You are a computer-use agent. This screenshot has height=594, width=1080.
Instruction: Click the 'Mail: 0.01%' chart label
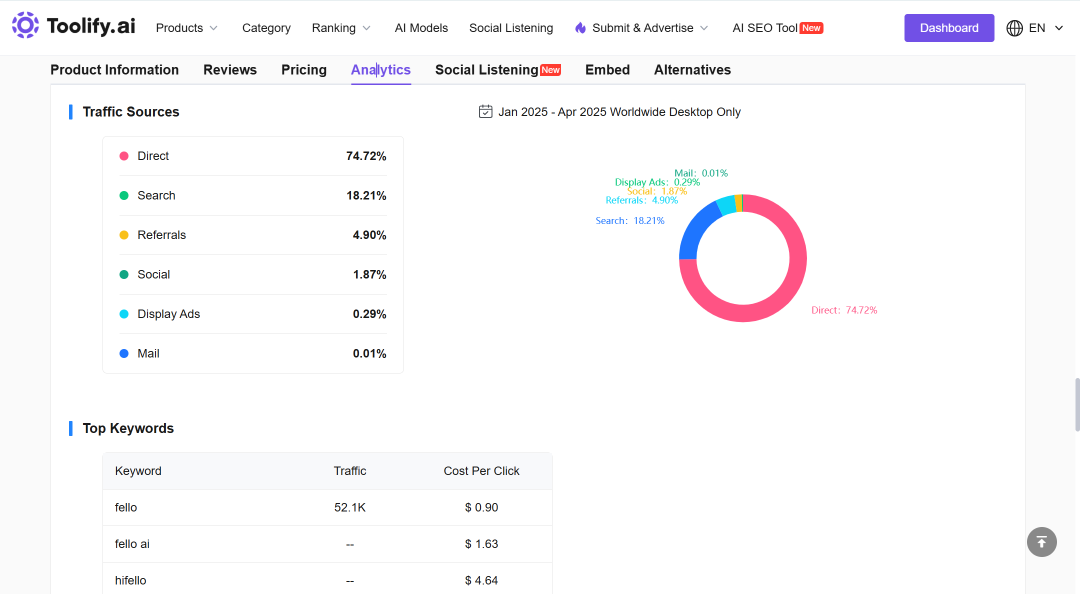(x=700, y=173)
